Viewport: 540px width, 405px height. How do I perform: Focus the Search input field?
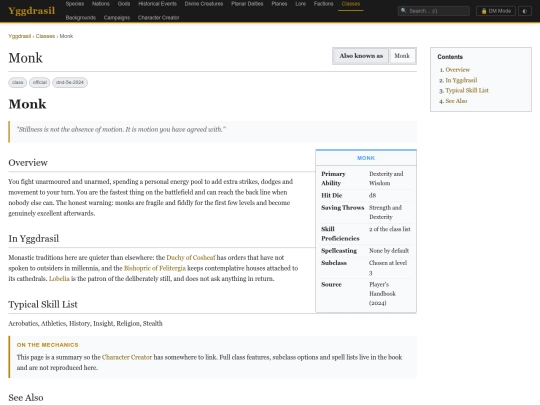(434, 11)
